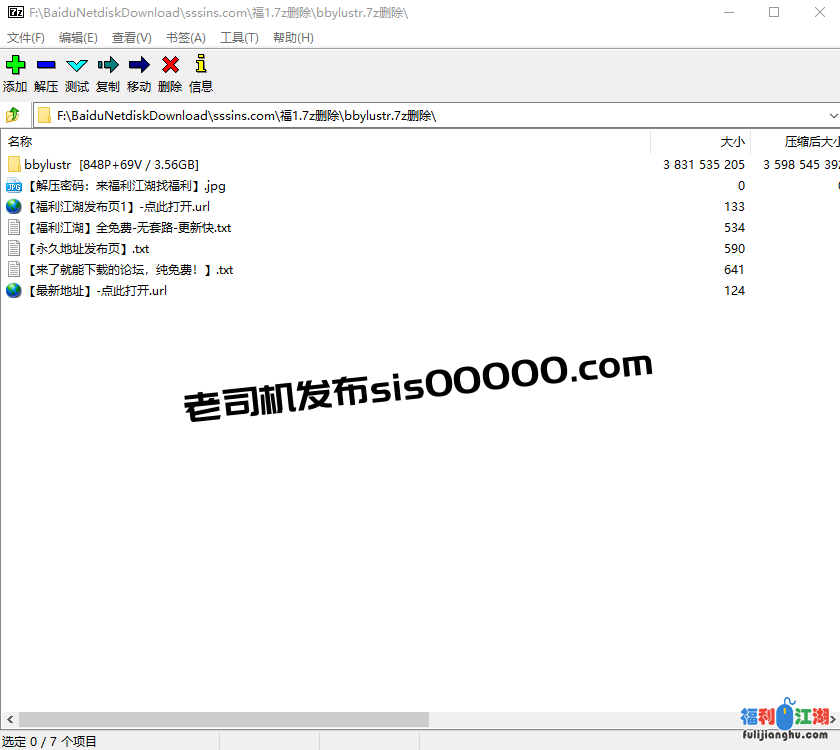Click the address bar path field
Screen dimensions: 840x750
pyautogui.click(x=400, y=116)
